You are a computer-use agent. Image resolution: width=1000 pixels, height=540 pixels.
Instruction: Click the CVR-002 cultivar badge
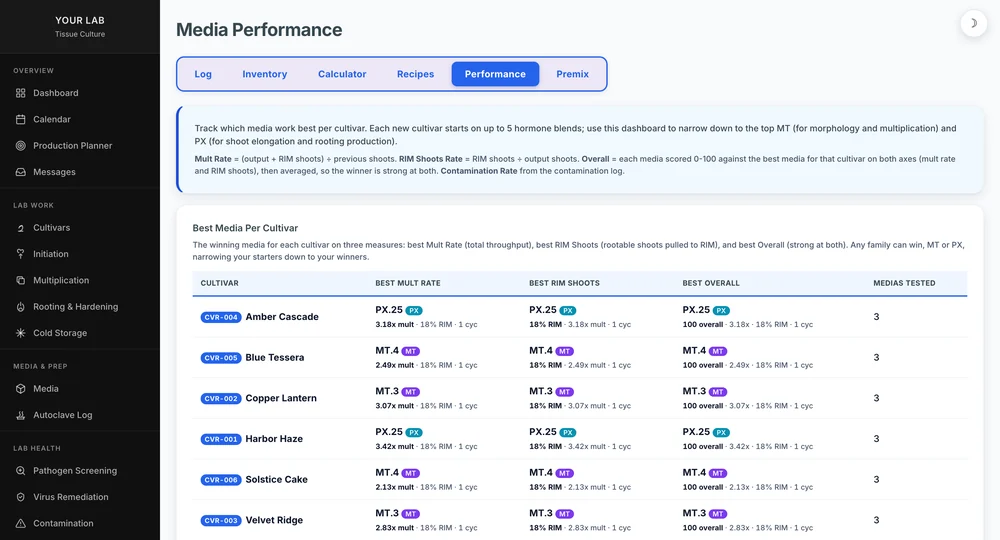[x=221, y=398]
